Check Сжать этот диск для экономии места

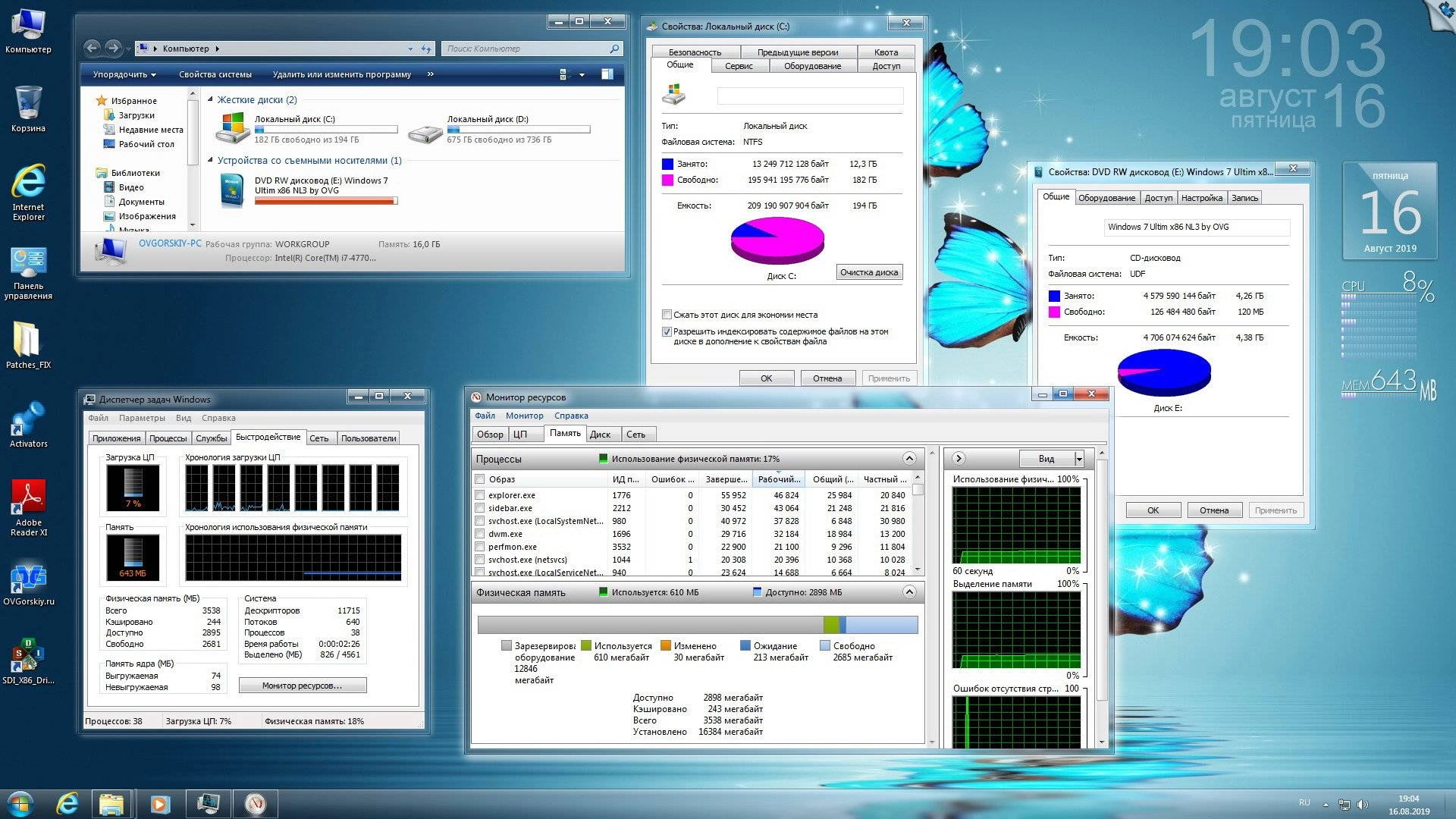[667, 314]
